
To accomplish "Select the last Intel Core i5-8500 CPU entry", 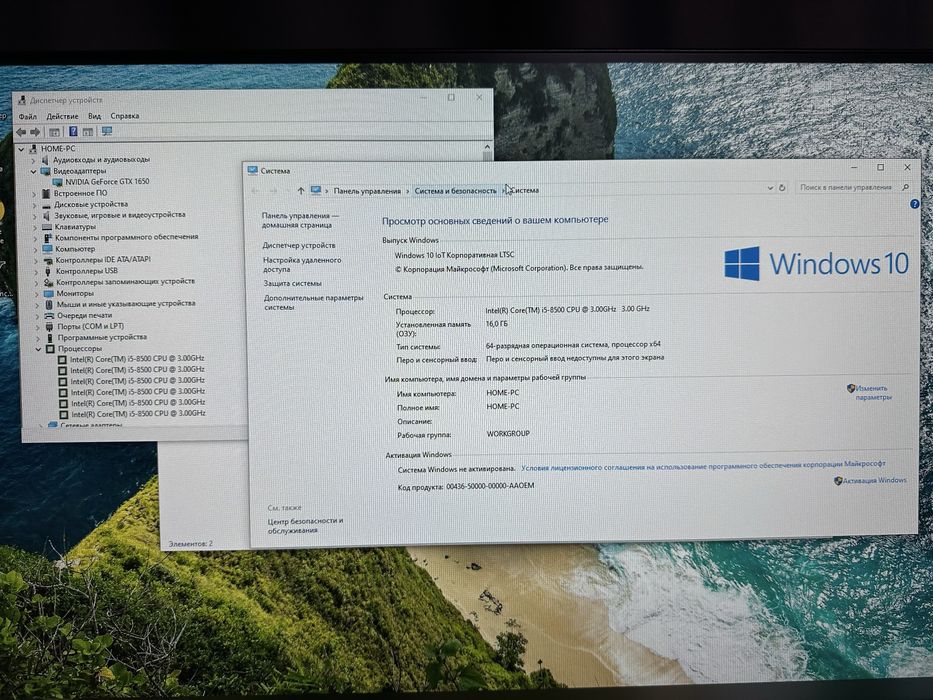I will [x=139, y=414].
